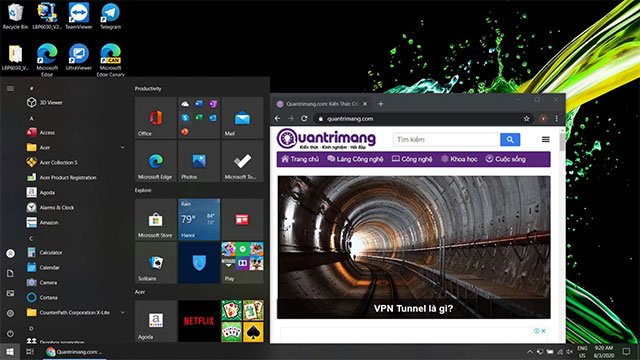Launch the Netflix tile
Screen dimensions: 640x360
click(x=199, y=321)
